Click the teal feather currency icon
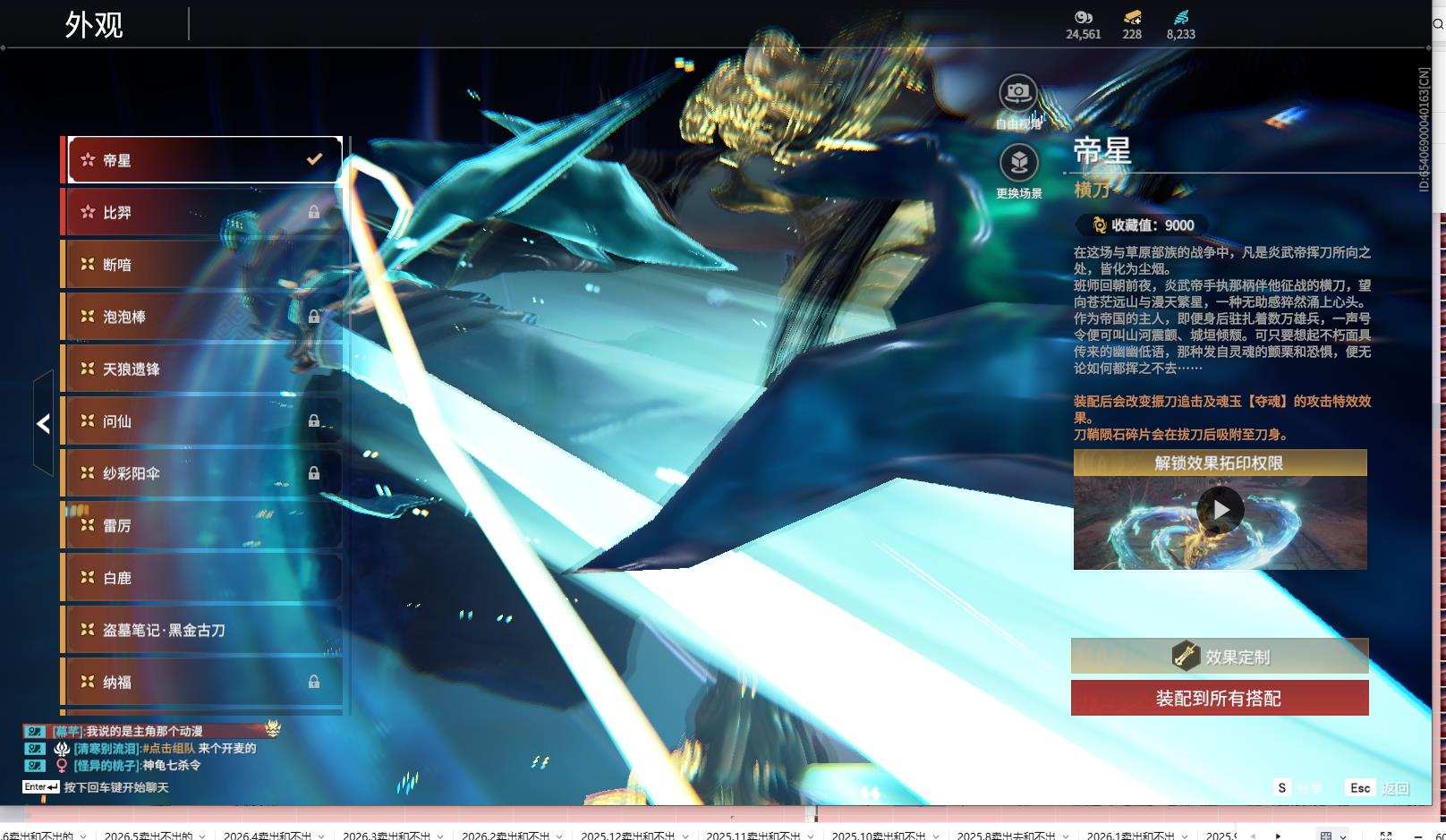1446x840 pixels. click(x=1180, y=17)
